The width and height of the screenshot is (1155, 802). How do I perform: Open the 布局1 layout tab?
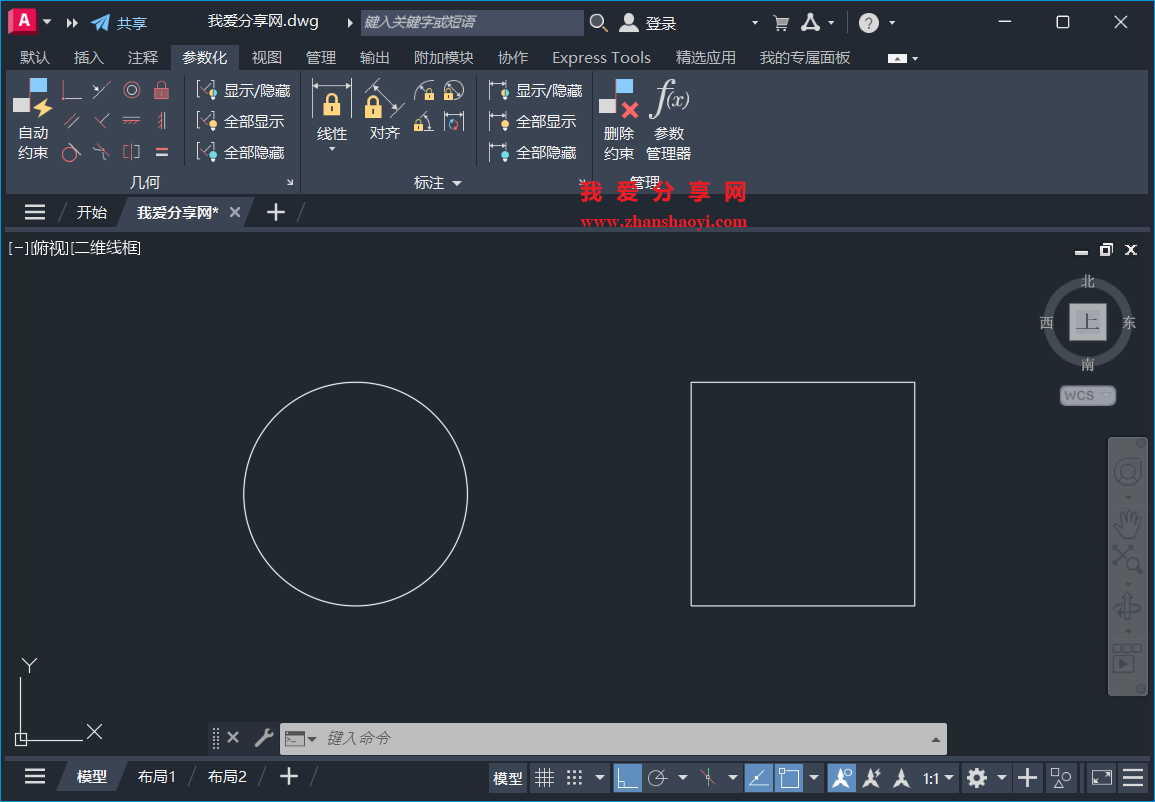point(156,776)
